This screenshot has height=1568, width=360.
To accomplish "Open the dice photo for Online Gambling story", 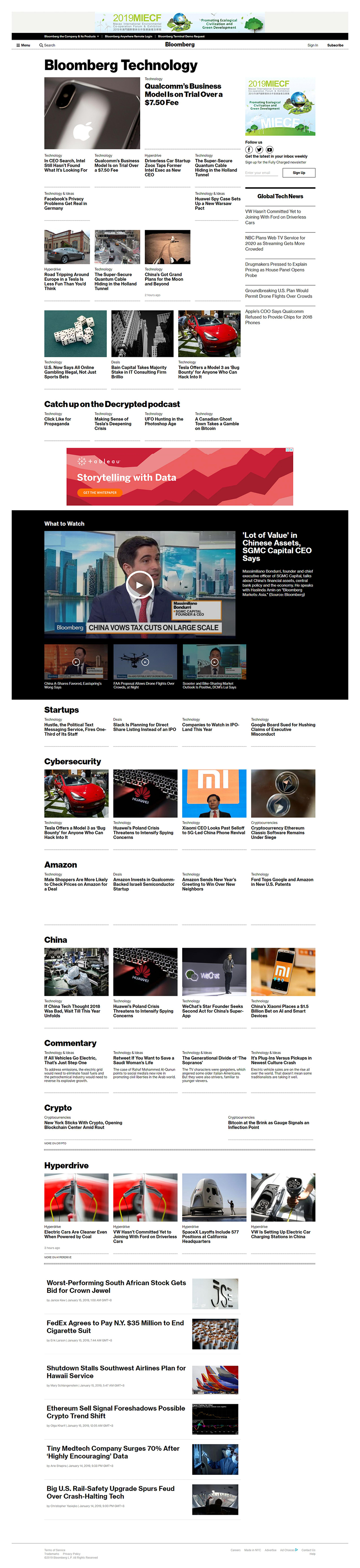I will (75, 334).
